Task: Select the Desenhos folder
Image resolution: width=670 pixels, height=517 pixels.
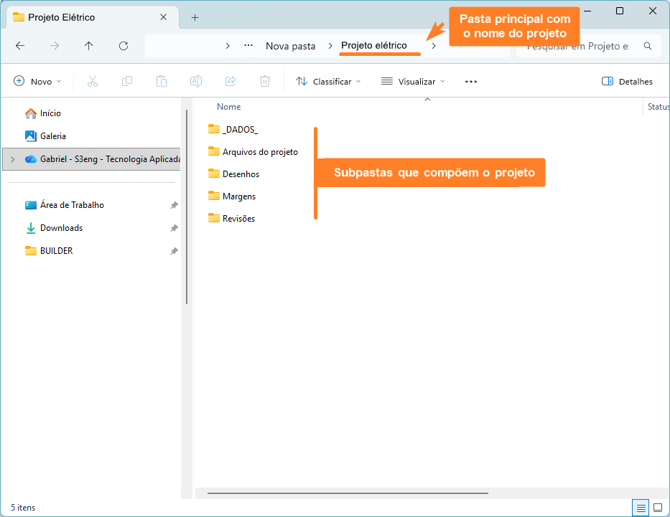Action: click(240, 174)
